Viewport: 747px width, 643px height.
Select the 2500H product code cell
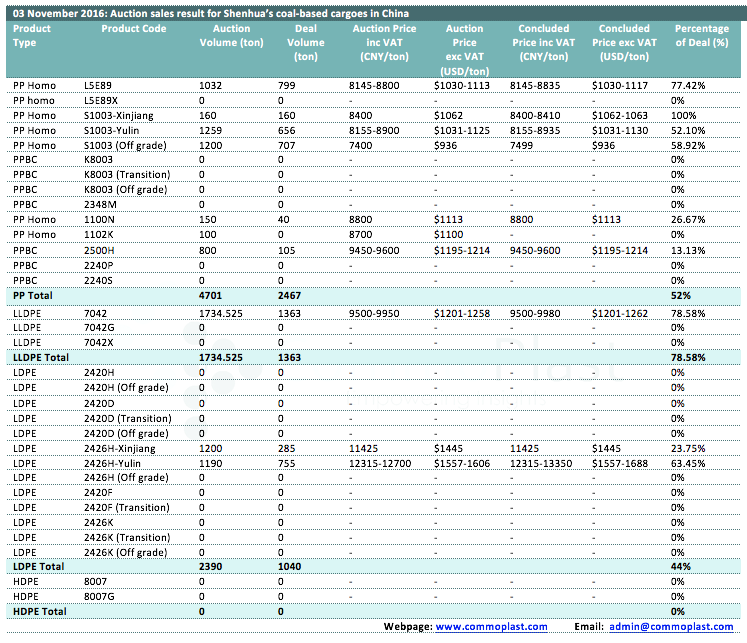point(100,250)
